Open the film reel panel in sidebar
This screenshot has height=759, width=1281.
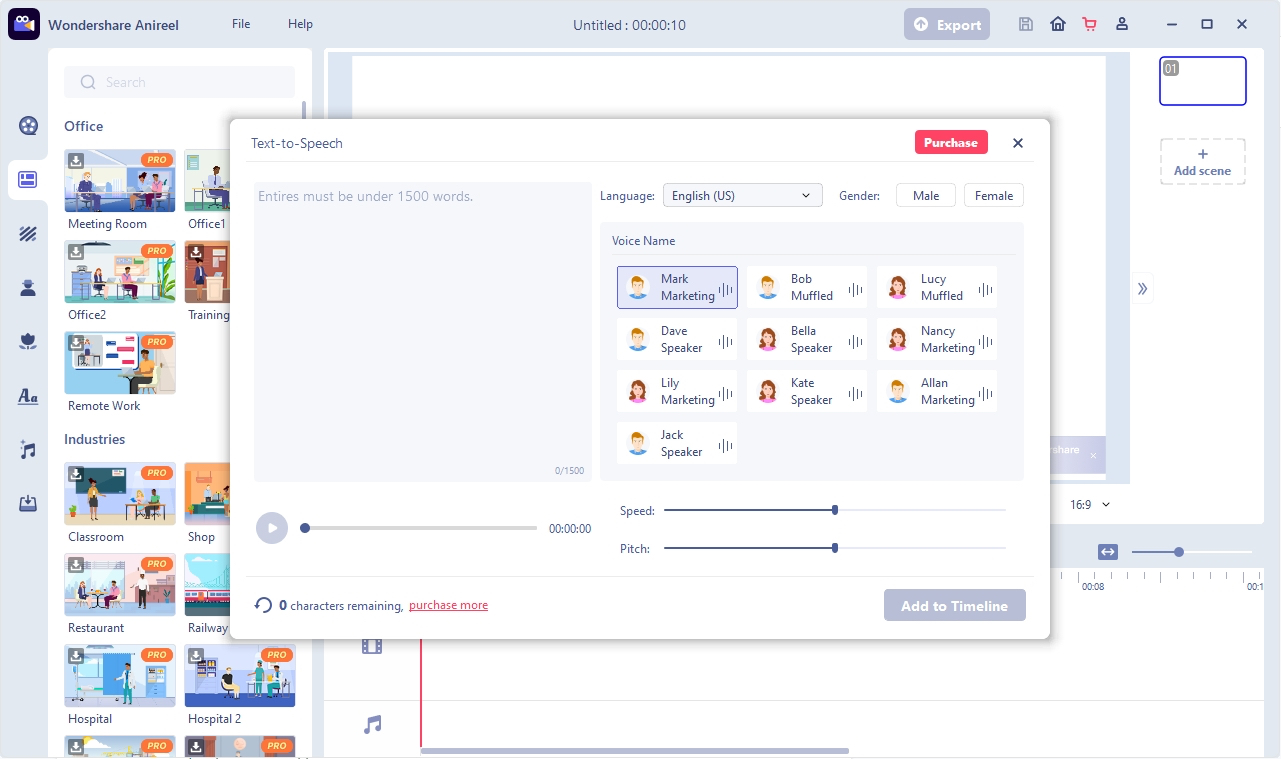click(28, 126)
